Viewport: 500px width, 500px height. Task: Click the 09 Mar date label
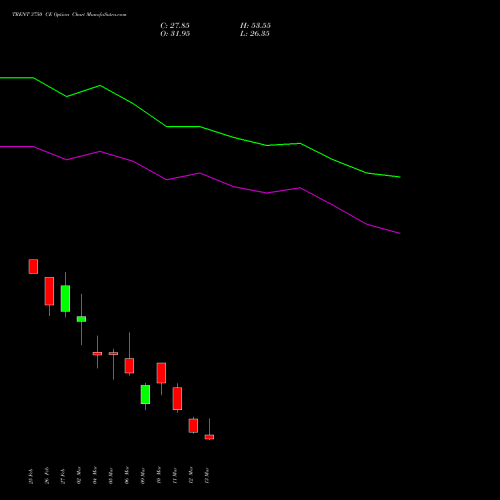tap(143, 475)
